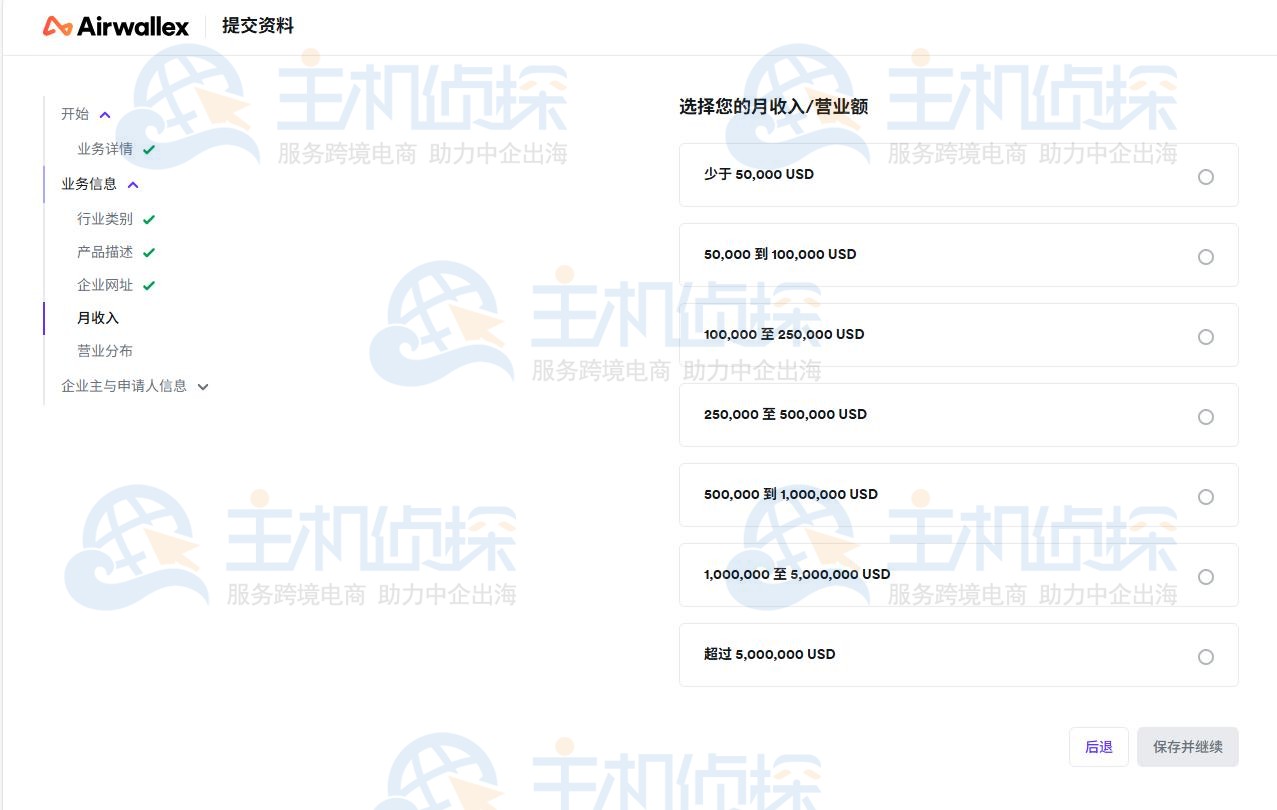Screen dimensions: 1277x810
Task: Click the checkmark icon next to 企业网址
Action: [150, 284]
